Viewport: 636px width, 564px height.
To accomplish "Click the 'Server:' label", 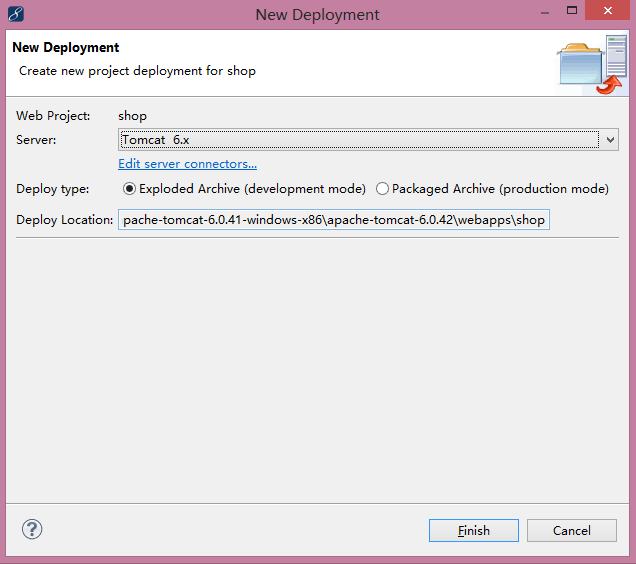I will tap(36, 140).
